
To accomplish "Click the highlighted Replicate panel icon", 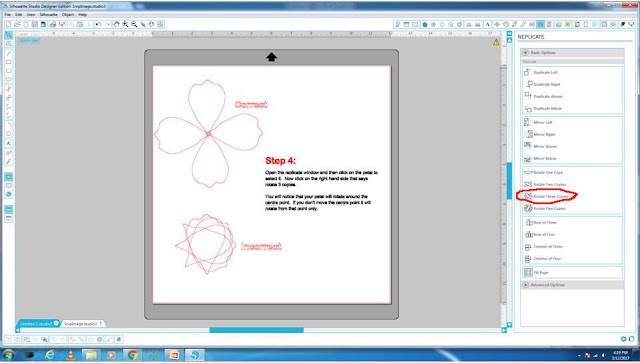I will [x=541, y=24].
